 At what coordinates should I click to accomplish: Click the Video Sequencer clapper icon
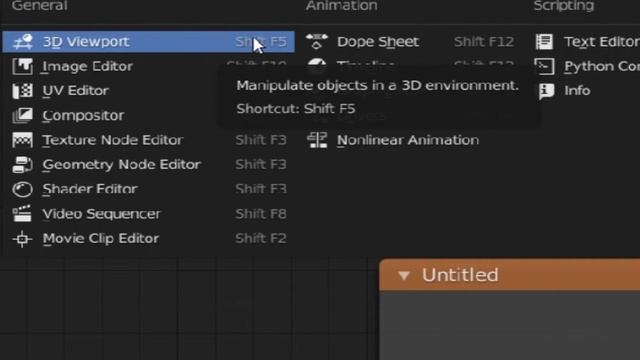(x=22, y=214)
